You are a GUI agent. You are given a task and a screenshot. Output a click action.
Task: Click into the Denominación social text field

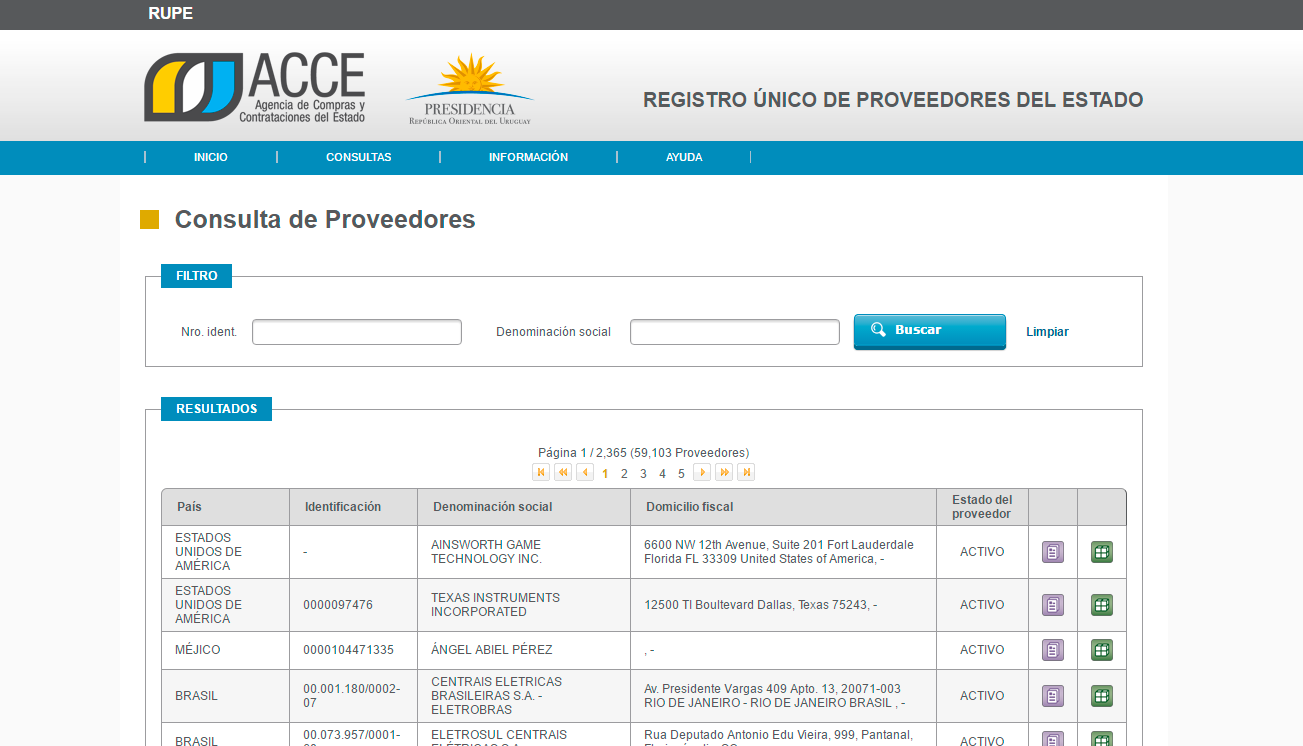pyautogui.click(x=735, y=332)
